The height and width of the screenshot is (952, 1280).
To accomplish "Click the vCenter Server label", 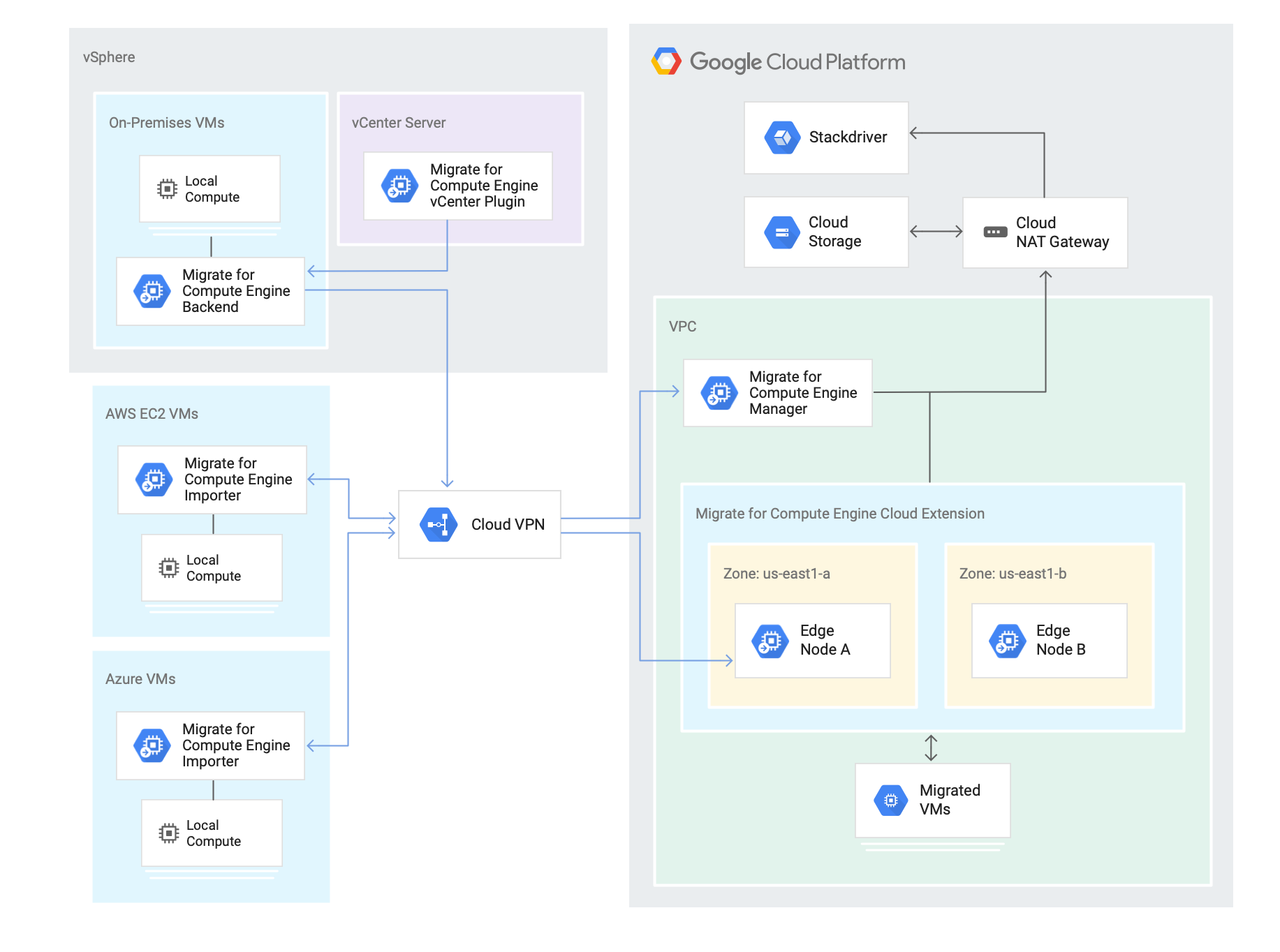I will [x=398, y=123].
